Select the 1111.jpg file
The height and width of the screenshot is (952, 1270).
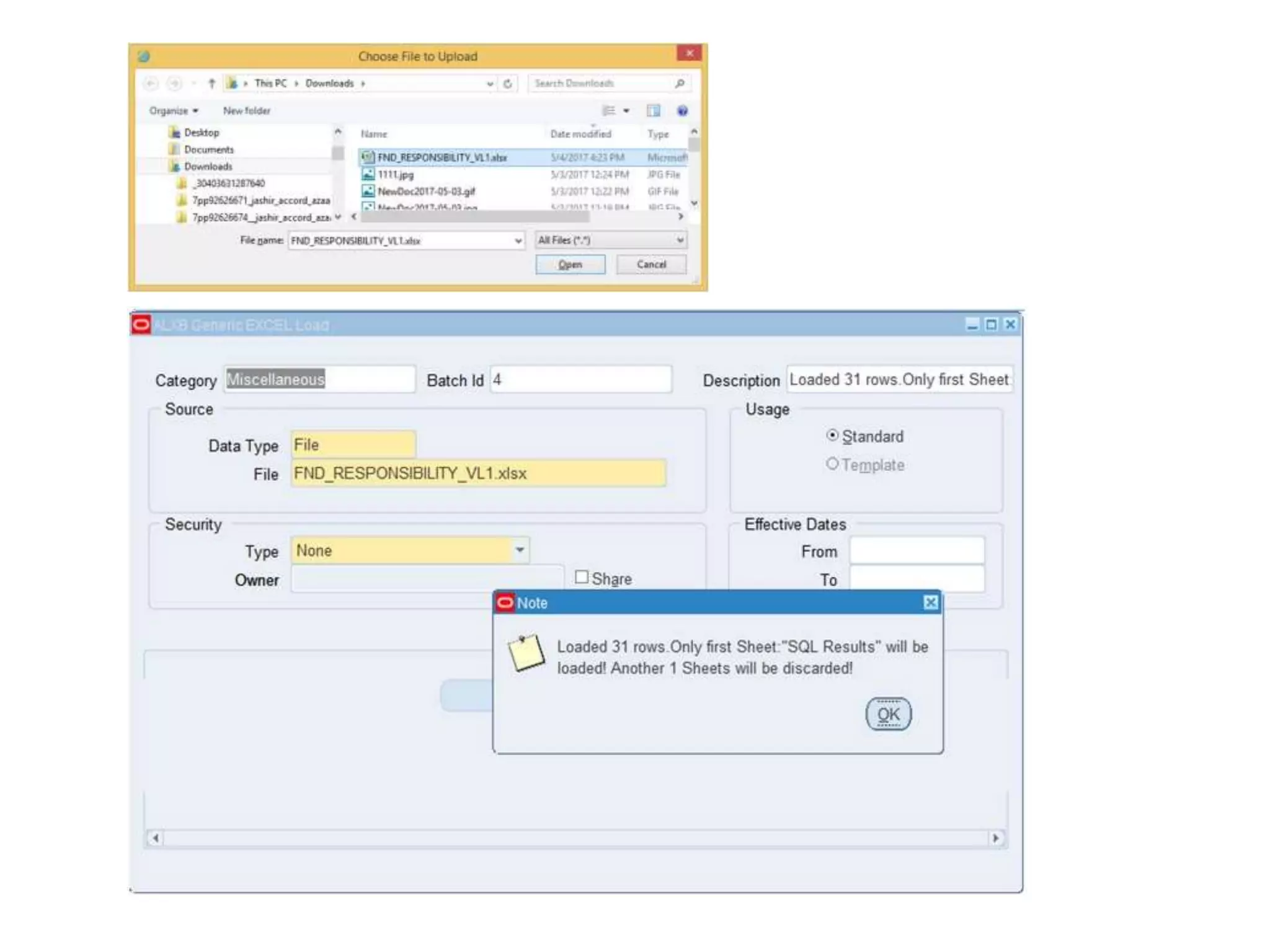point(396,175)
